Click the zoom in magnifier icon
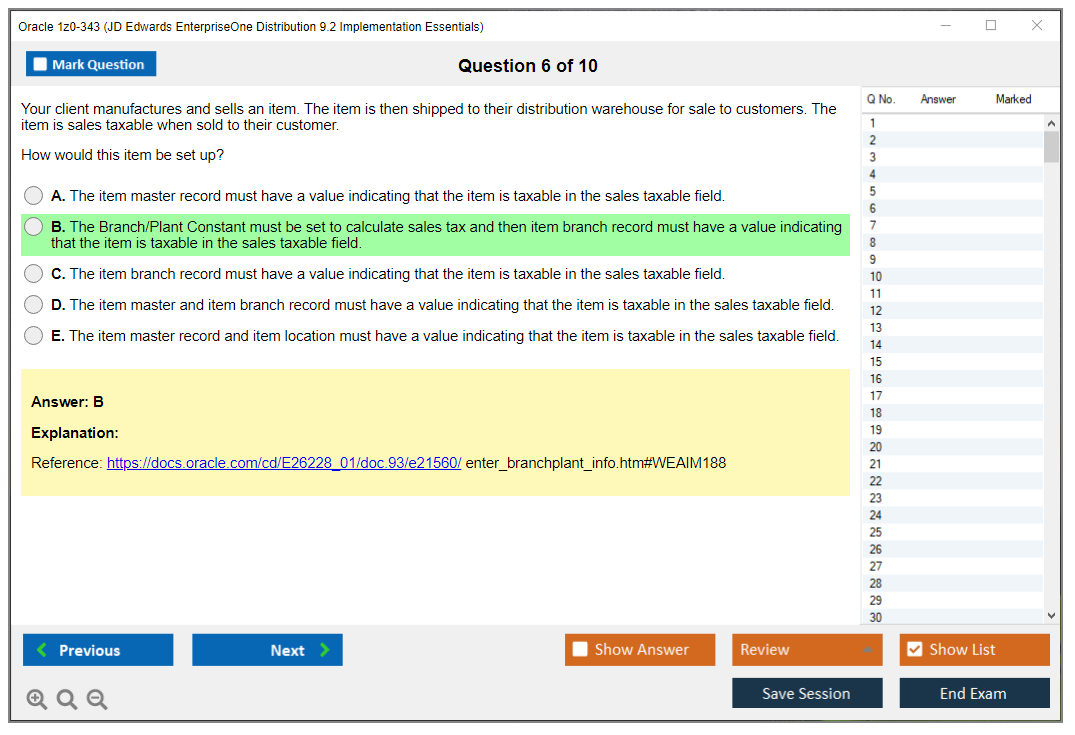 pos(37,700)
